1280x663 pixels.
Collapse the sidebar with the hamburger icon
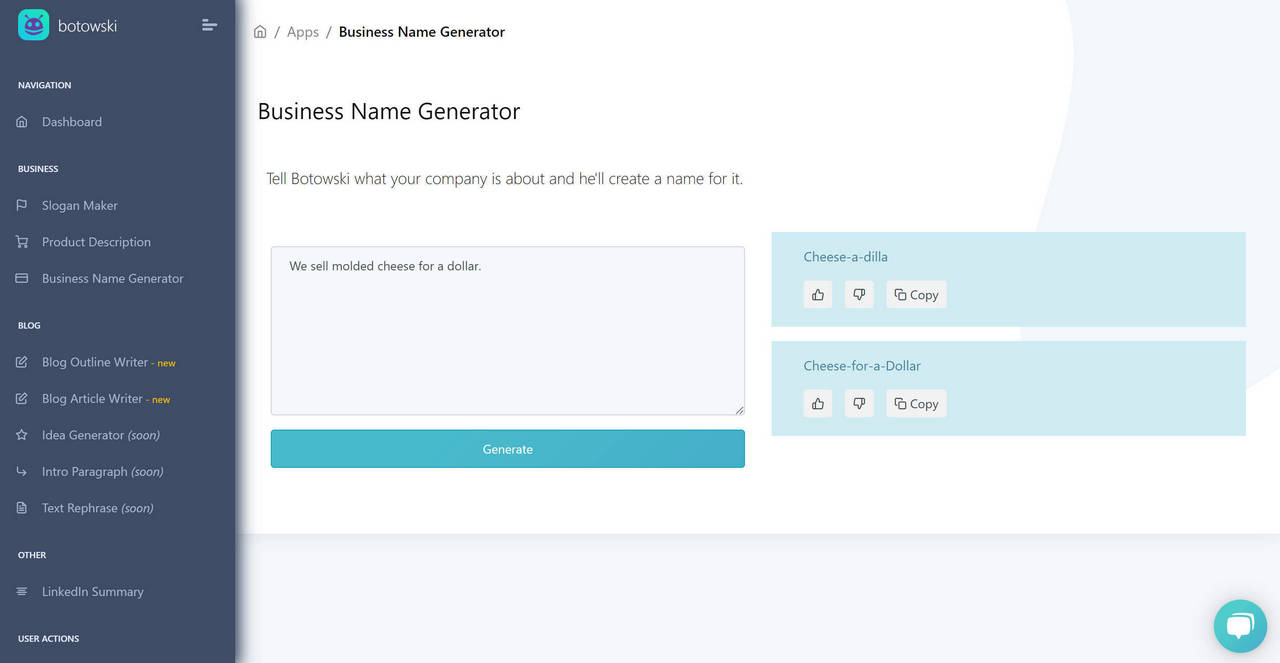coord(209,25)
